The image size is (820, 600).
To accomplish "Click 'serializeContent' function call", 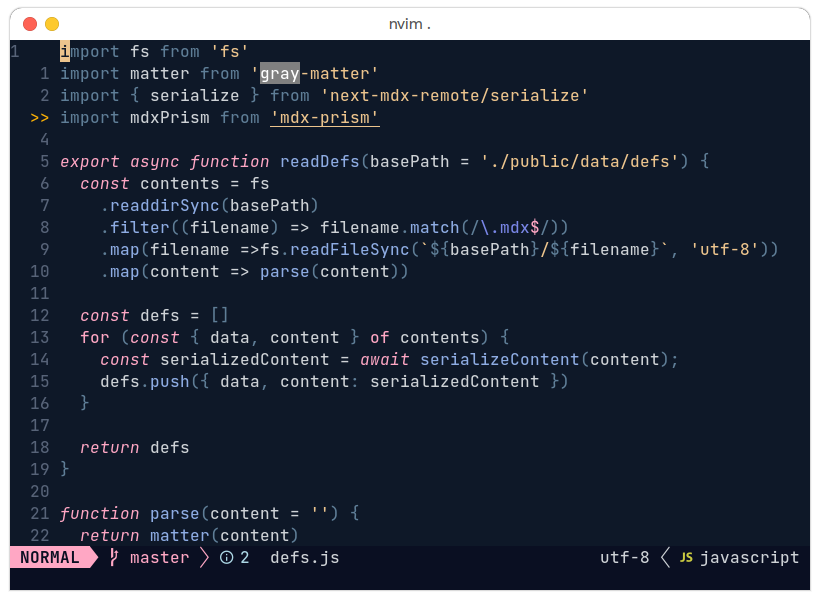I will [x=499, y=359].
